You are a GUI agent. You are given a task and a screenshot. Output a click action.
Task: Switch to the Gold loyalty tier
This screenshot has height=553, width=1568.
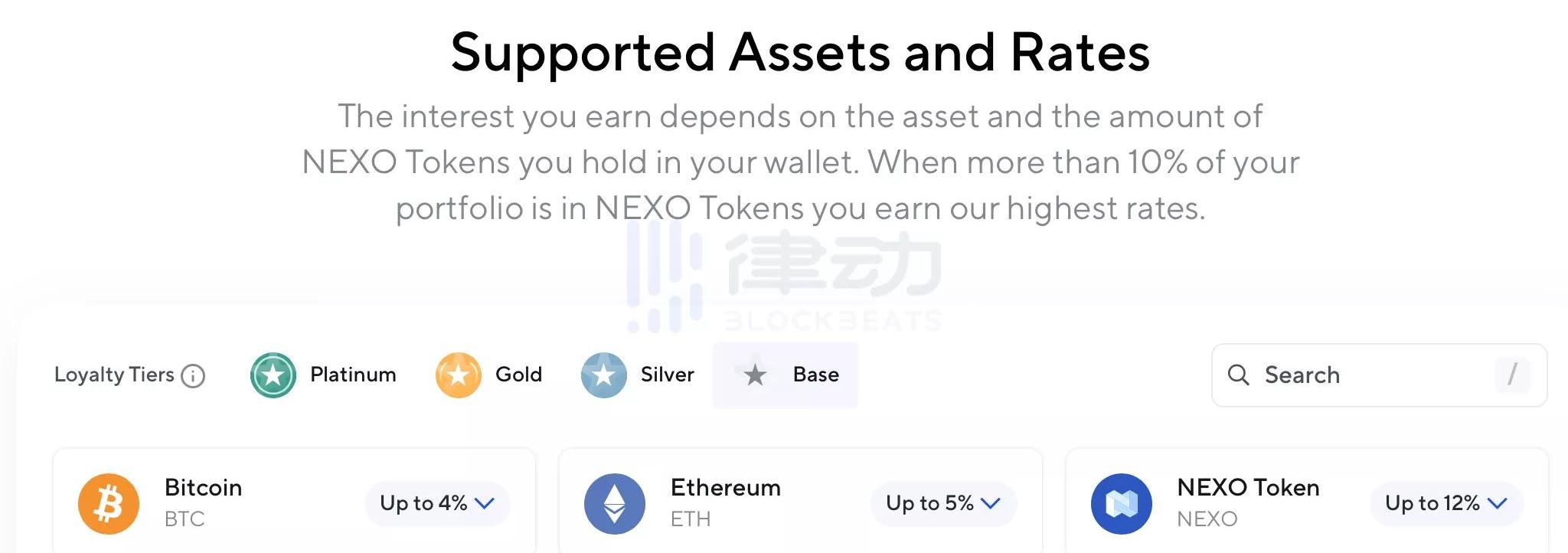(518, 375)
